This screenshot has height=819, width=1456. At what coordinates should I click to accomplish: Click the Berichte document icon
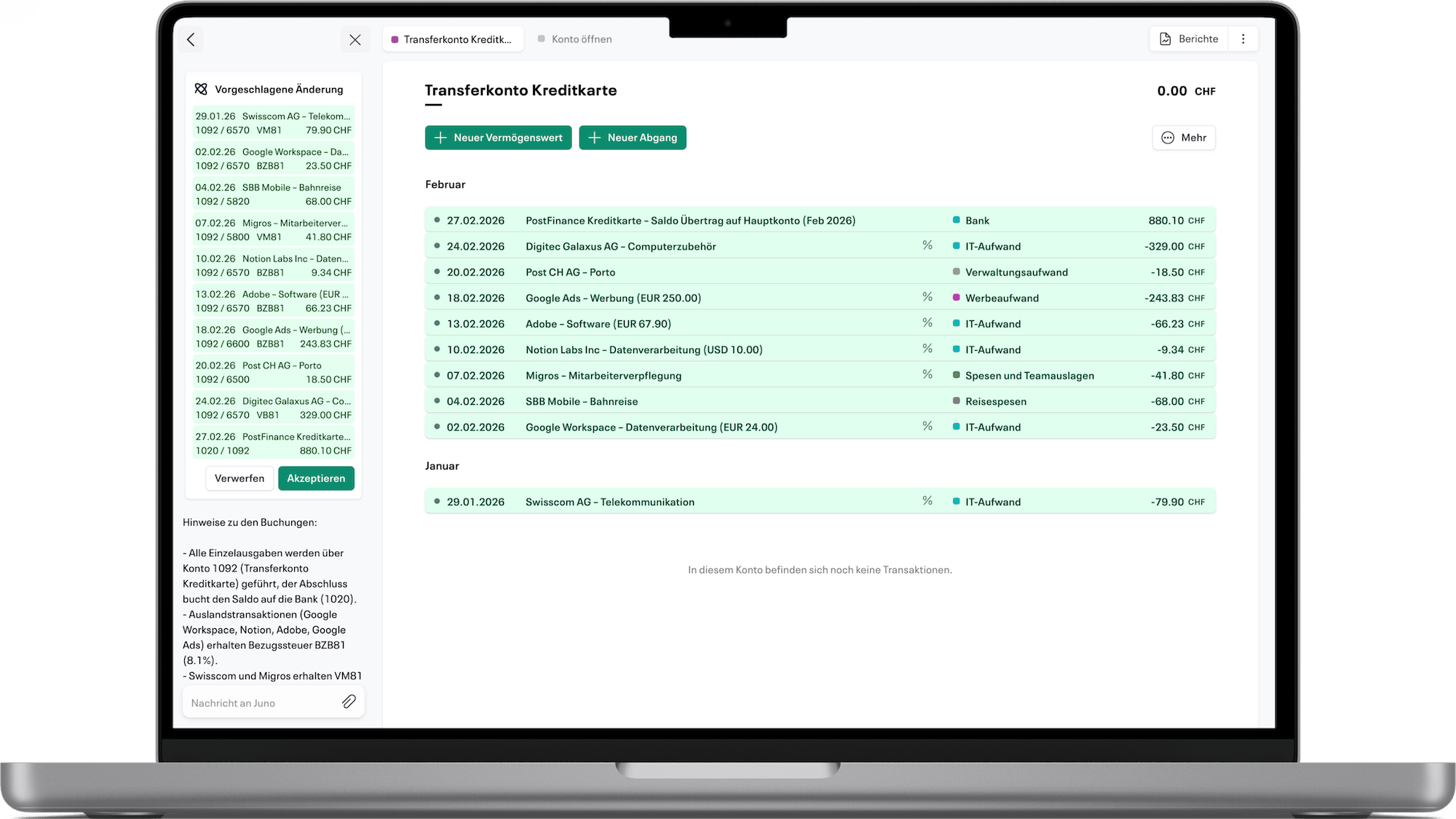point(1165,39)
